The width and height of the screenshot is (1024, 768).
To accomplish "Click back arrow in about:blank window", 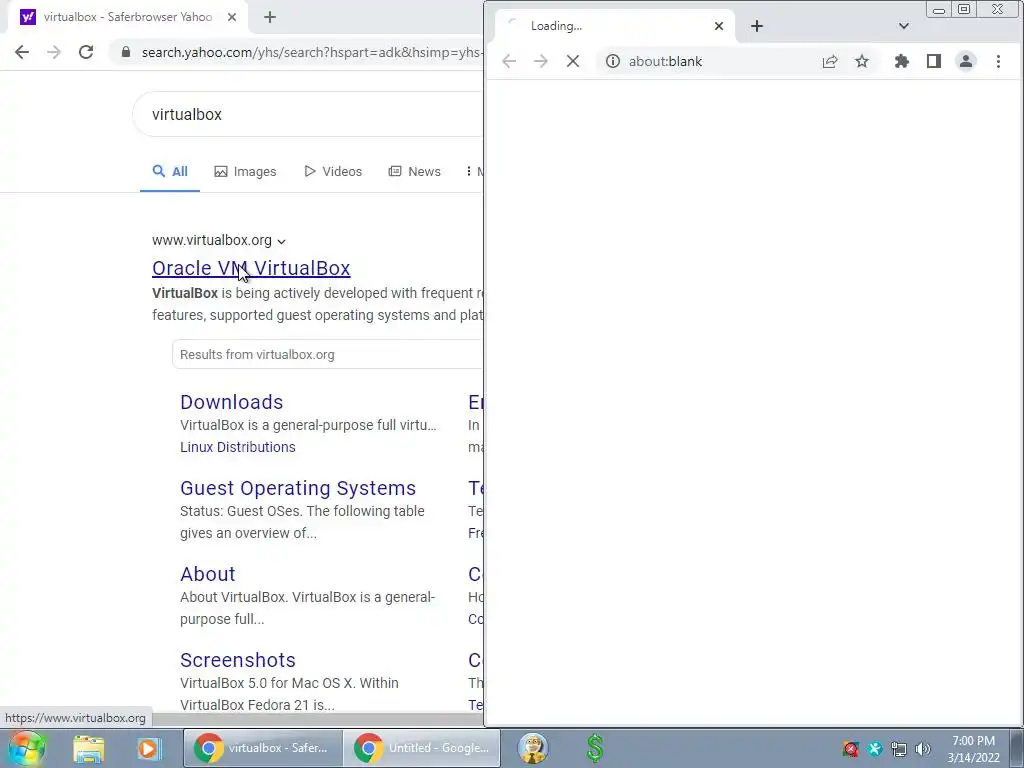I will click(509, 61).
